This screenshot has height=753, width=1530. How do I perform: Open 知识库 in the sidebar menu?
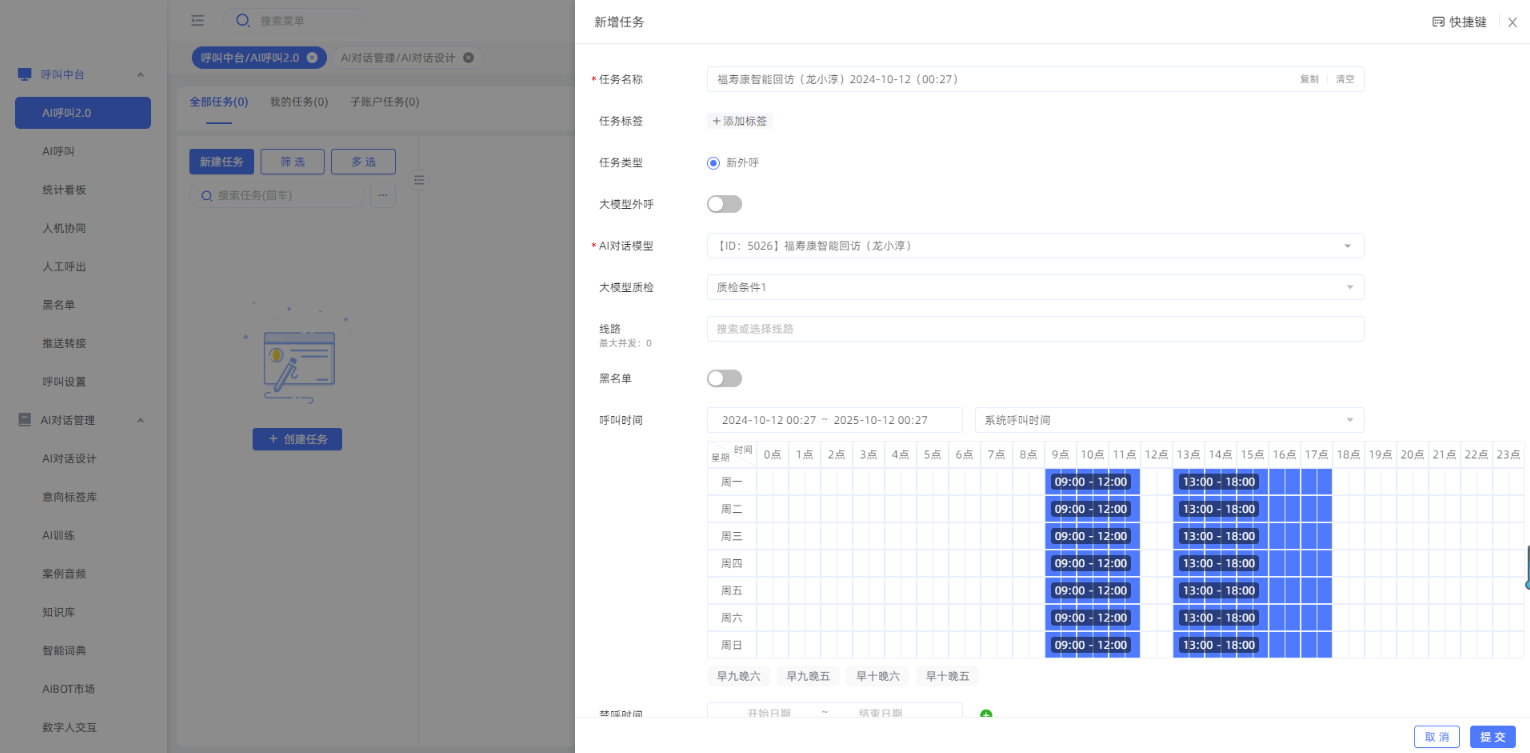[x=58, y=612]
